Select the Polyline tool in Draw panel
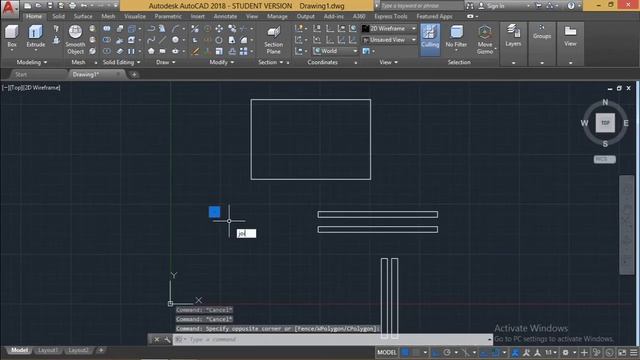Viewport: 640px width, 360px height. click(x=151, y=29)
